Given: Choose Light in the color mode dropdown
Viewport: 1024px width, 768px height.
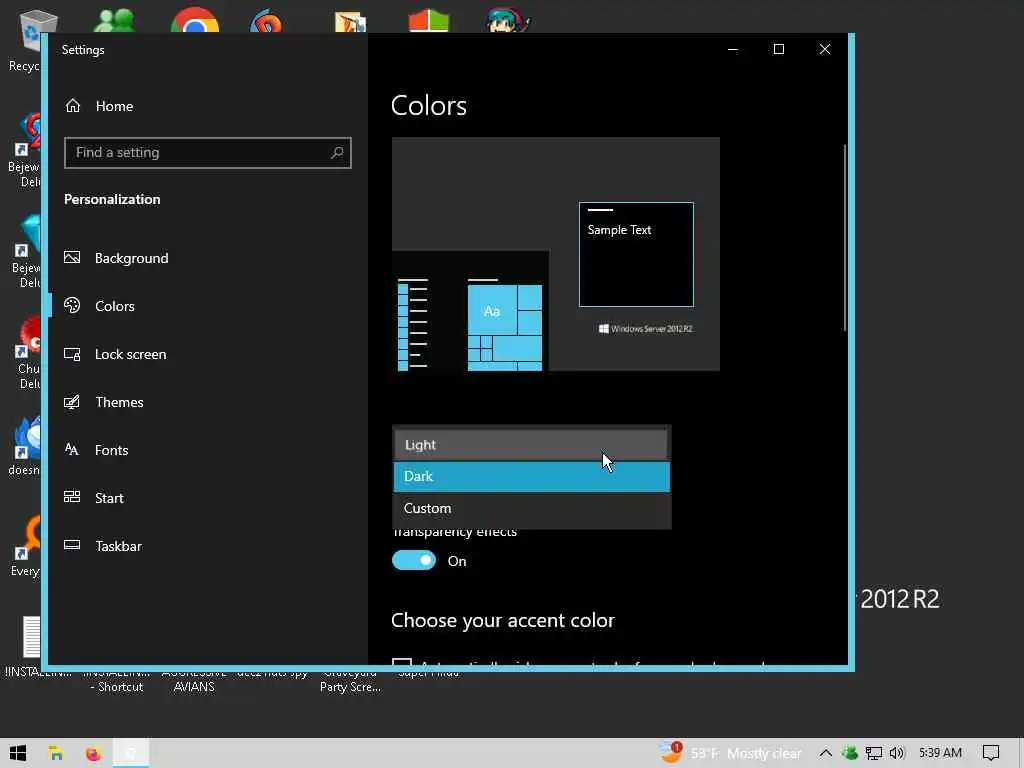Looking at the screenshot, I should coord(531,445).
